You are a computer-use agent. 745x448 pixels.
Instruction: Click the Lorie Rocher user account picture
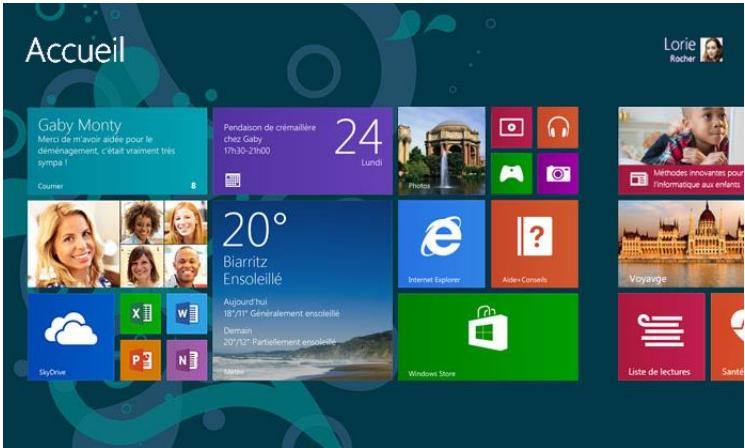point(712,50)
